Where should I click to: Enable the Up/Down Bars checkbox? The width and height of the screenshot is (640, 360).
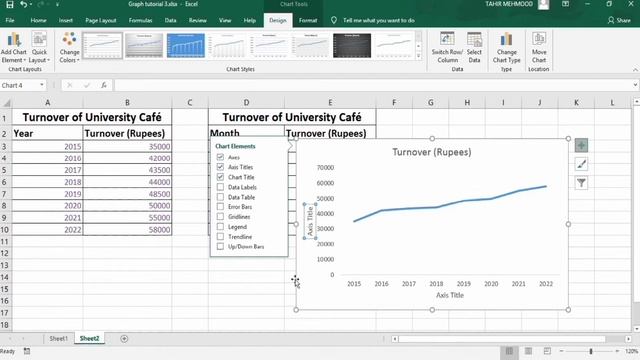point(220,247)
